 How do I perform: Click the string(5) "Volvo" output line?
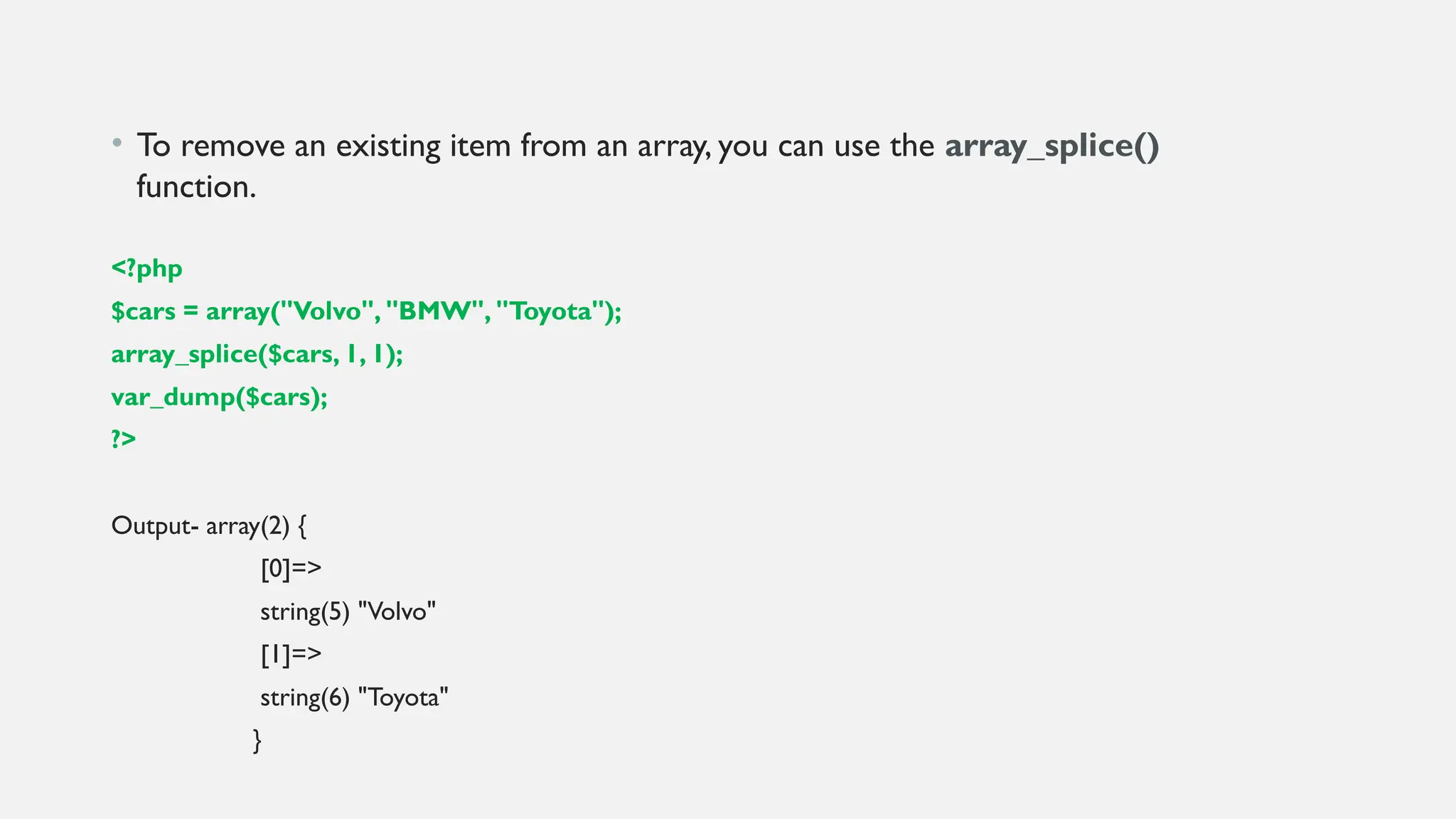click(348, 611)
